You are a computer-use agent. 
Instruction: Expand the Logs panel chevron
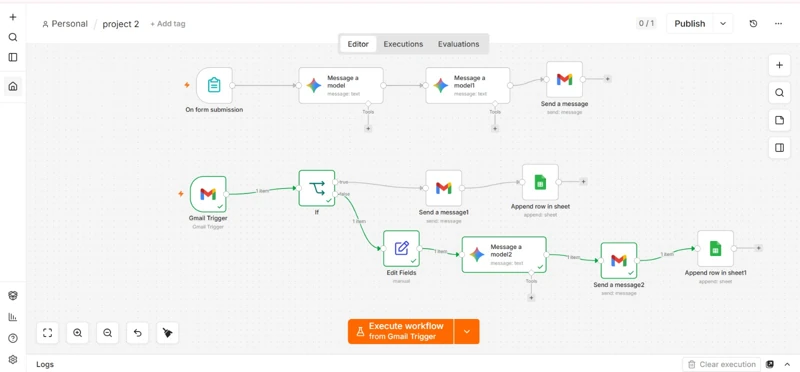pos(787,364)
